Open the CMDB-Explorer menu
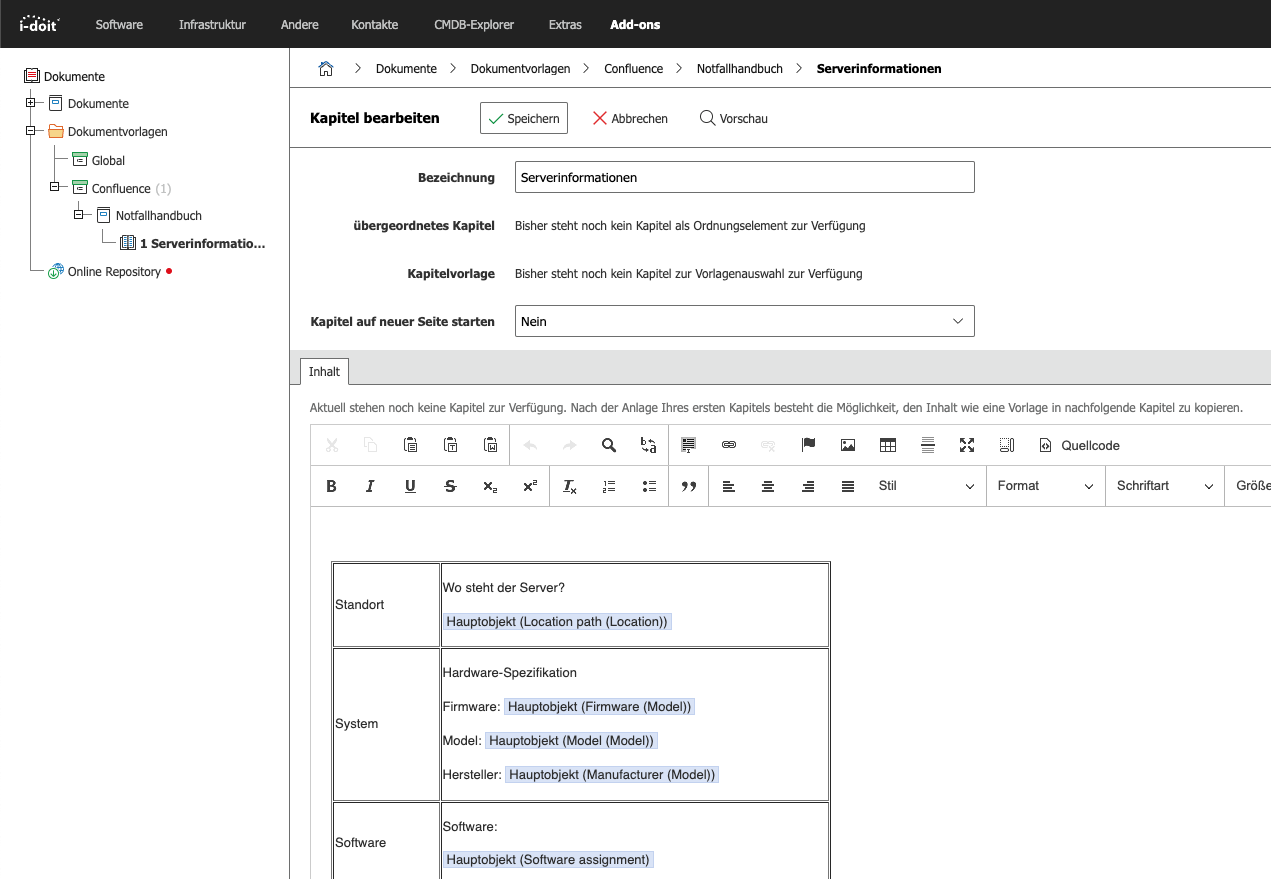The width and height of the screenshot is (1271, 879). [x=473, y=24]
